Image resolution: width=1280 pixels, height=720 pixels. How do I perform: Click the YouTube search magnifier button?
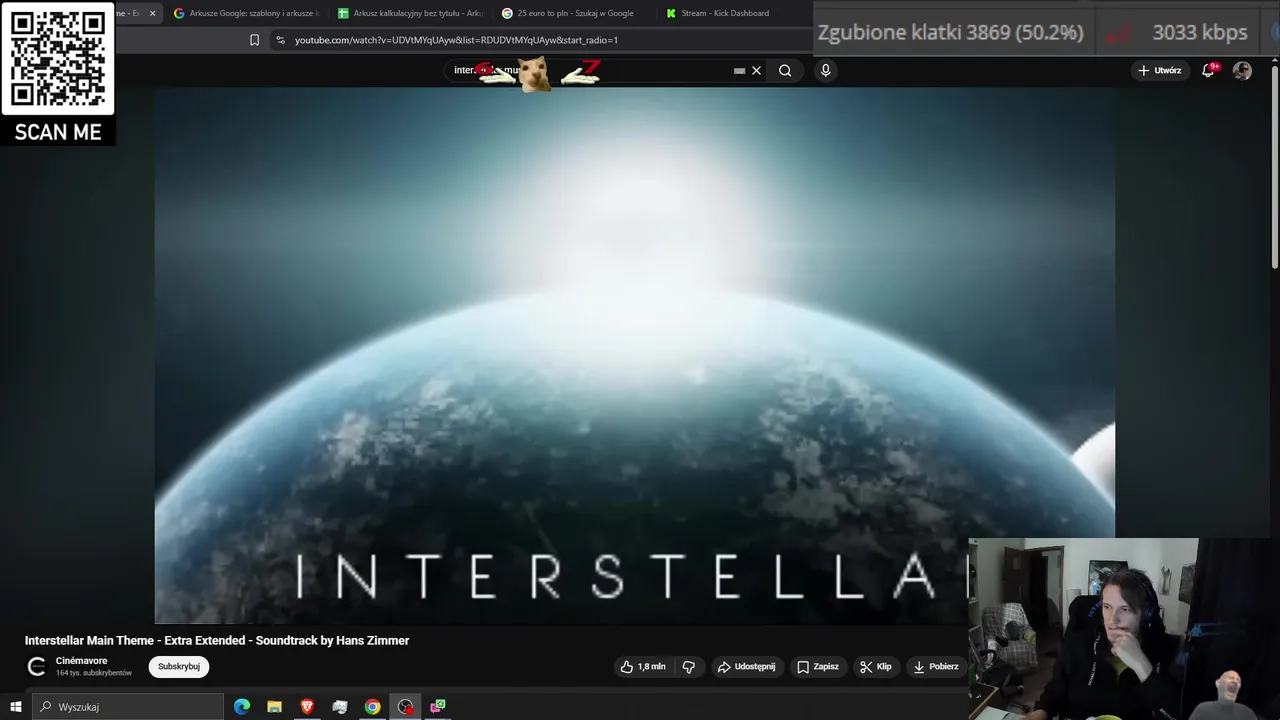(785, 70)
